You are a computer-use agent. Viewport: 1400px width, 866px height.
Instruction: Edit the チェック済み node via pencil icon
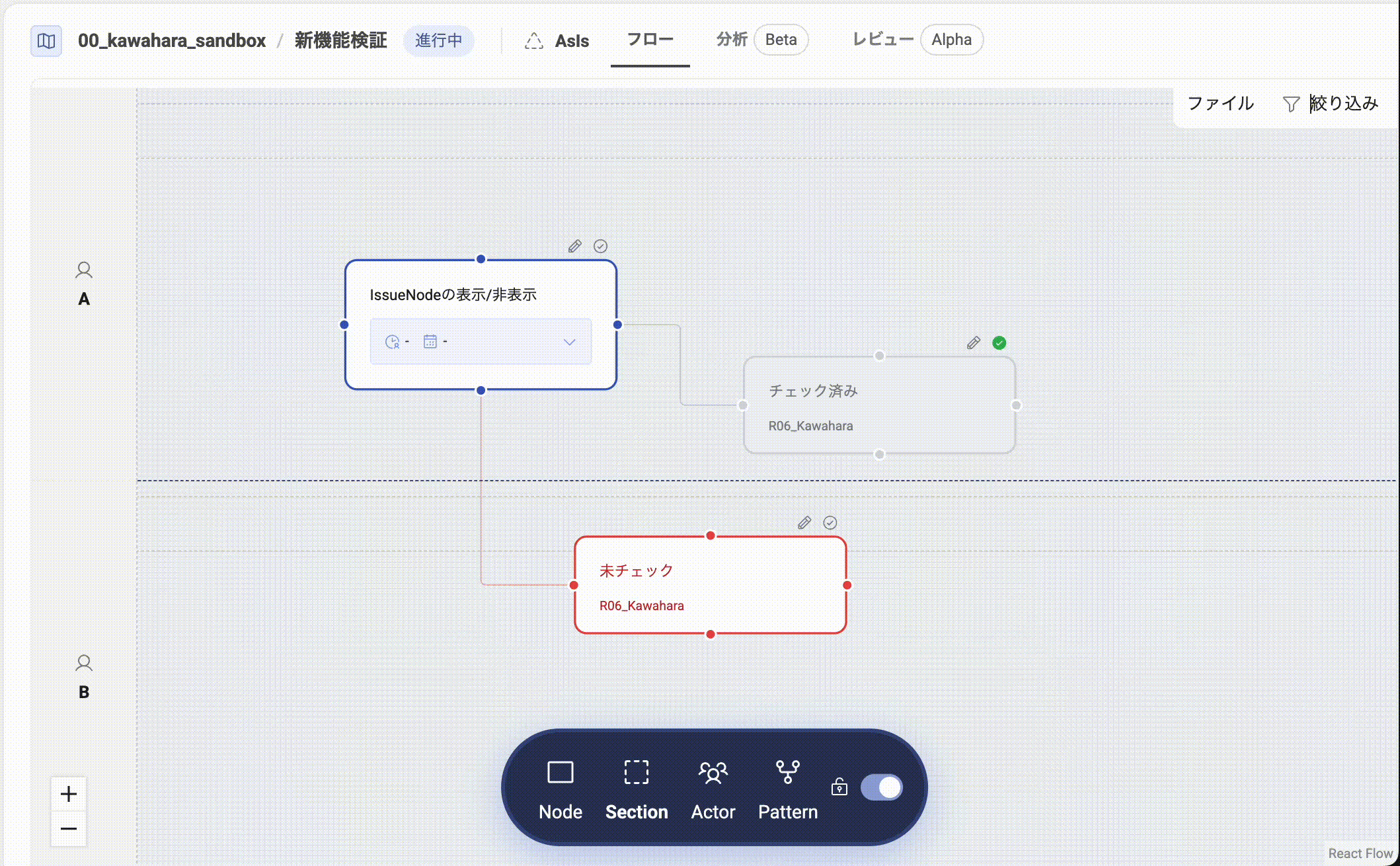pyautogui.click(x=974, y=342)
